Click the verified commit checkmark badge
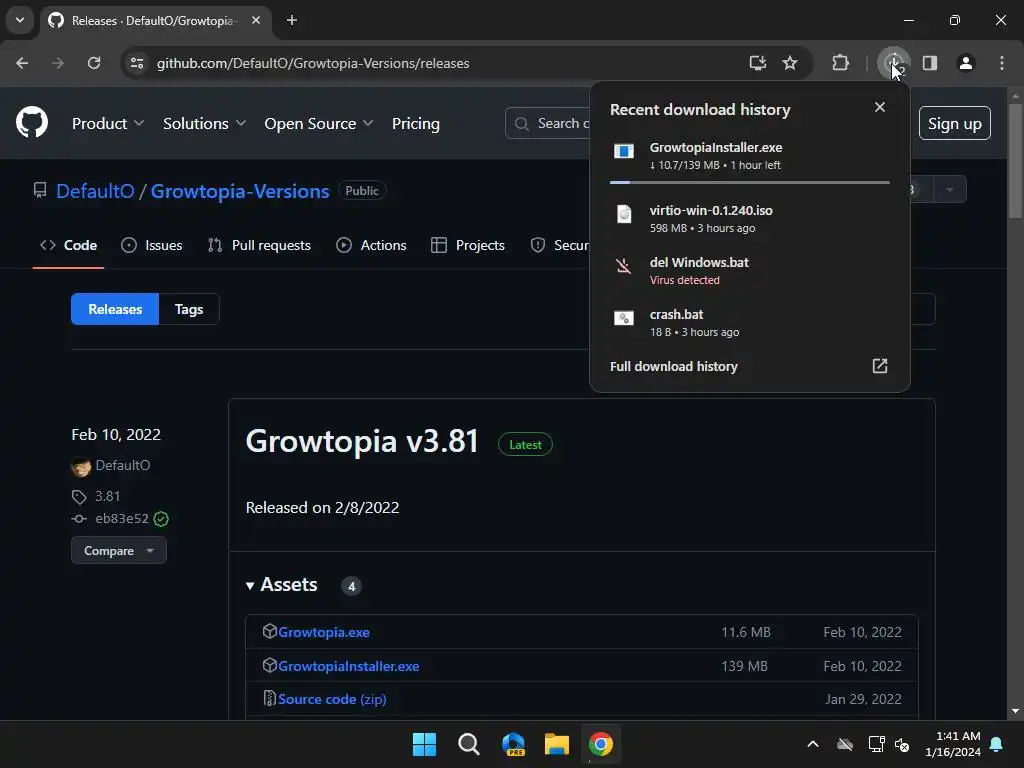 [x=161, y=519]
